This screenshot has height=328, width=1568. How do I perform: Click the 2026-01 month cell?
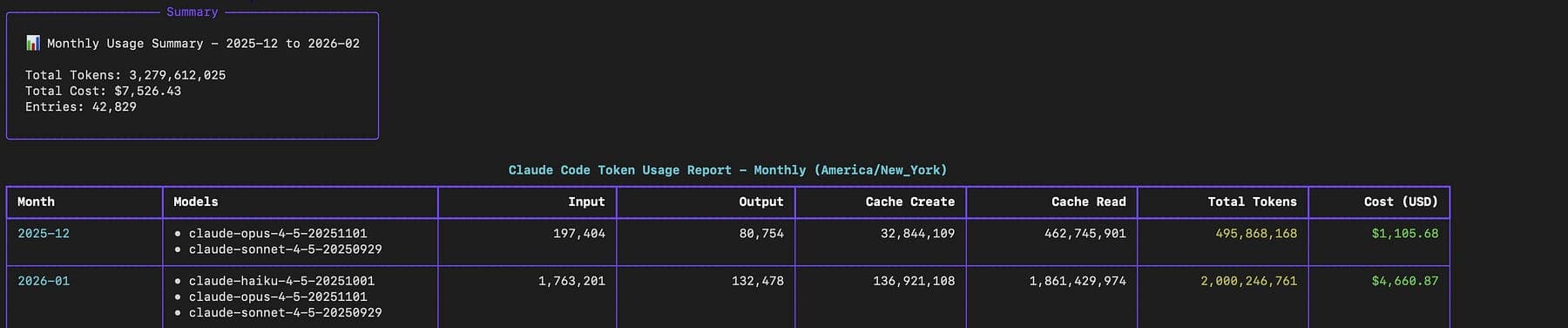[x=44, y=281]
